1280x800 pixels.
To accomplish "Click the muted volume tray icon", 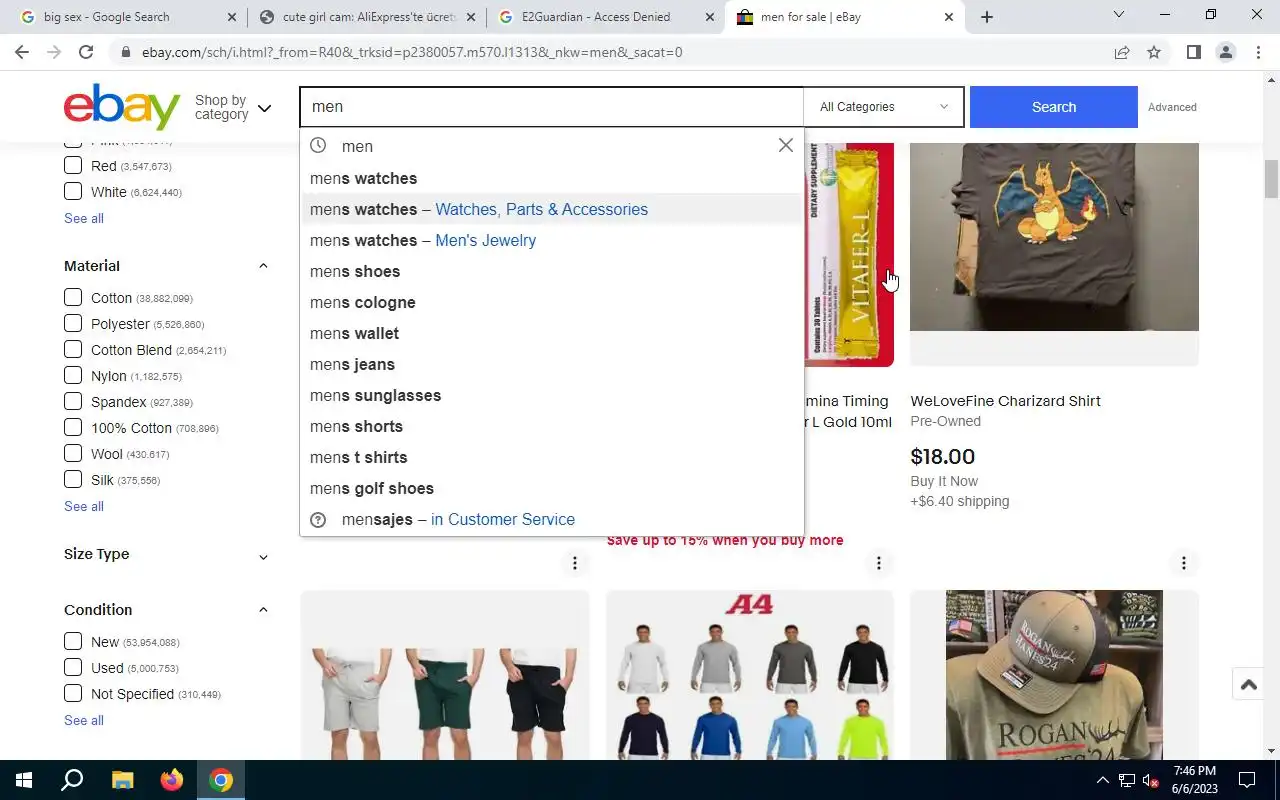I will (x=1150, y=781).
